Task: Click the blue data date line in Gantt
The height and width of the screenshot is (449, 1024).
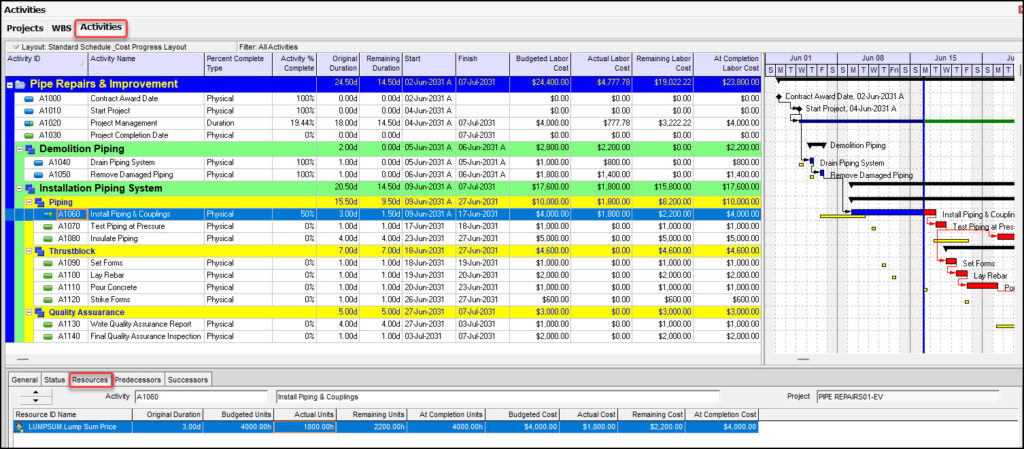Action: [923, 215]
